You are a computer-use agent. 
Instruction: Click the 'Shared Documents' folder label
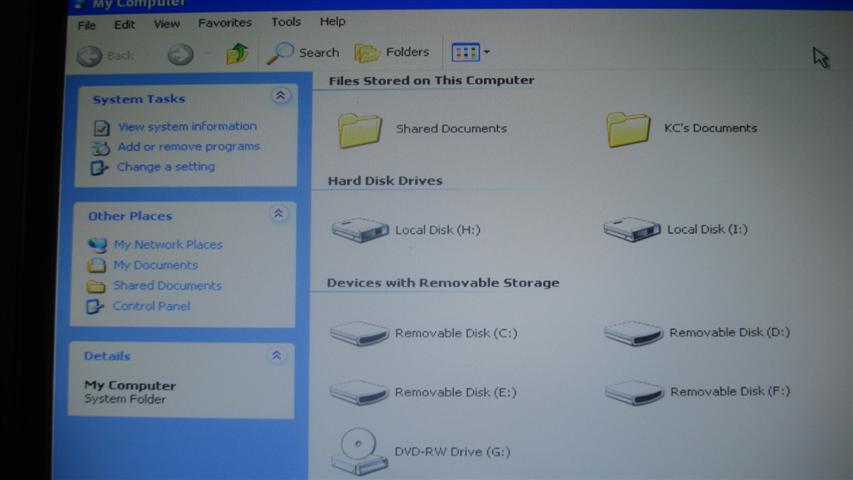coord(452,128)
